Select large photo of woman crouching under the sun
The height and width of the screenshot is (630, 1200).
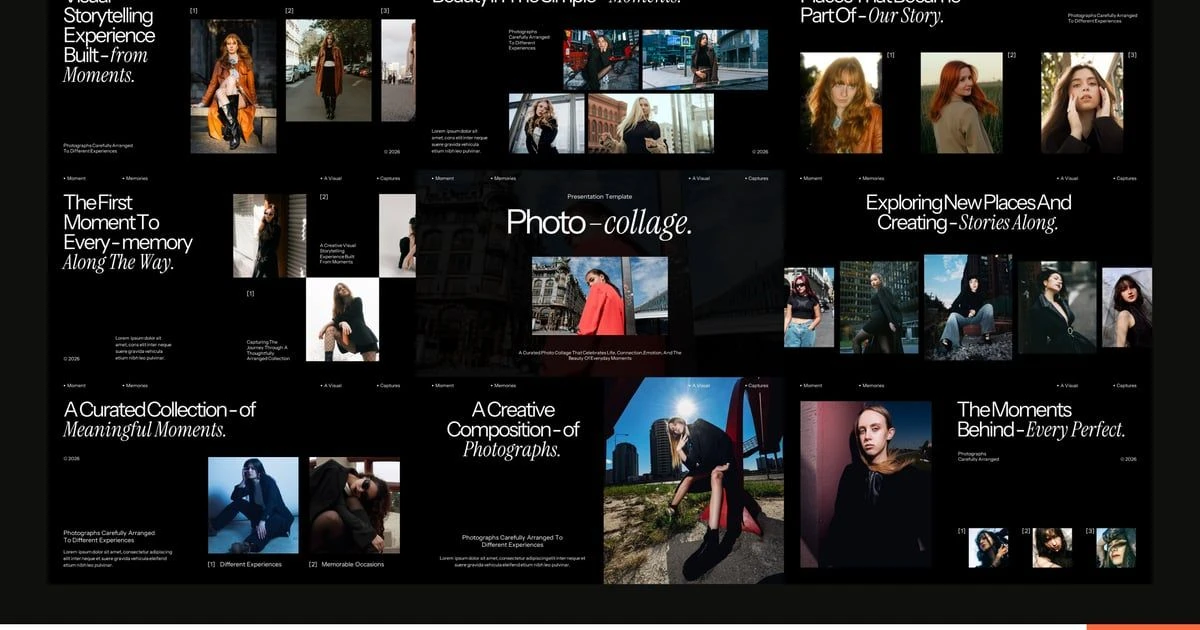pos(694,480)
